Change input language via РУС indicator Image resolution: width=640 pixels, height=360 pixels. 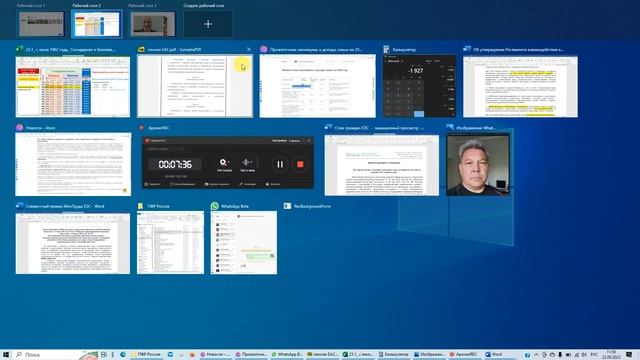pyautogui.click(x=594, y=355)
